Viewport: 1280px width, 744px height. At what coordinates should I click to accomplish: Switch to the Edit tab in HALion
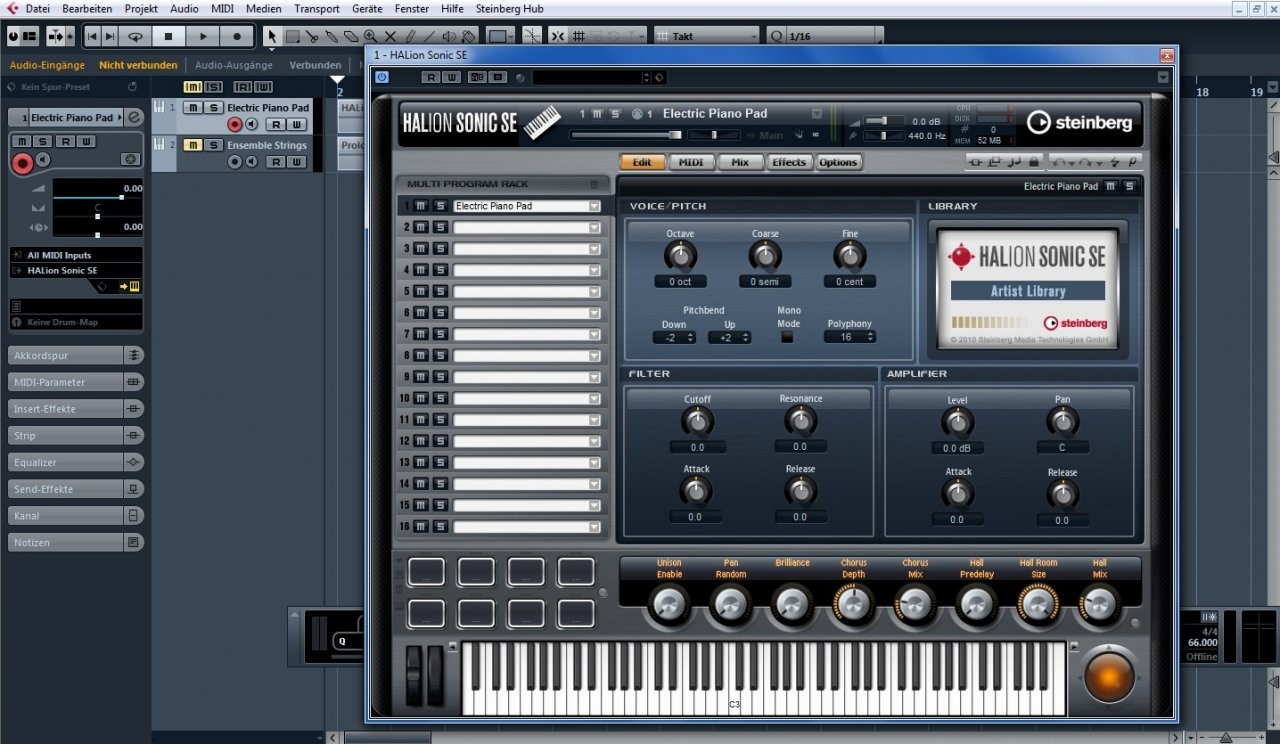[x=642, y=162]
